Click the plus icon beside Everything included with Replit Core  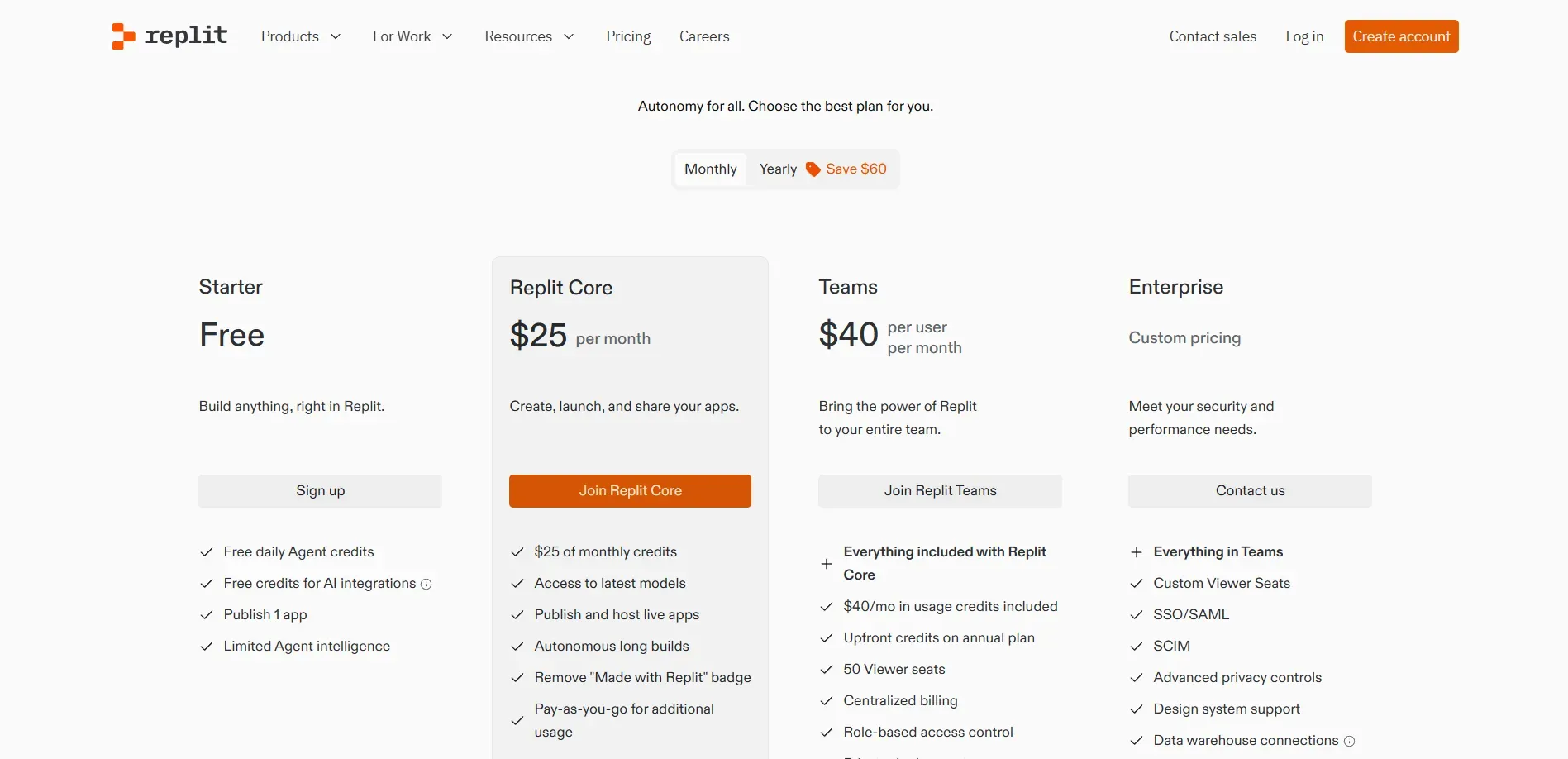point(826,563)
